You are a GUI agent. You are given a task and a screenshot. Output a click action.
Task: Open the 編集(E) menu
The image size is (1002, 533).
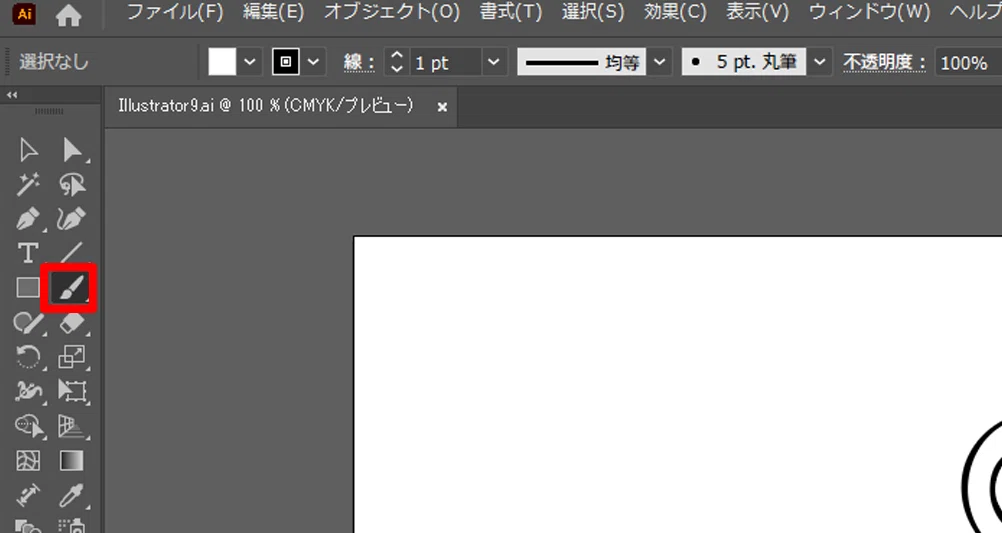tap(274, 12)
